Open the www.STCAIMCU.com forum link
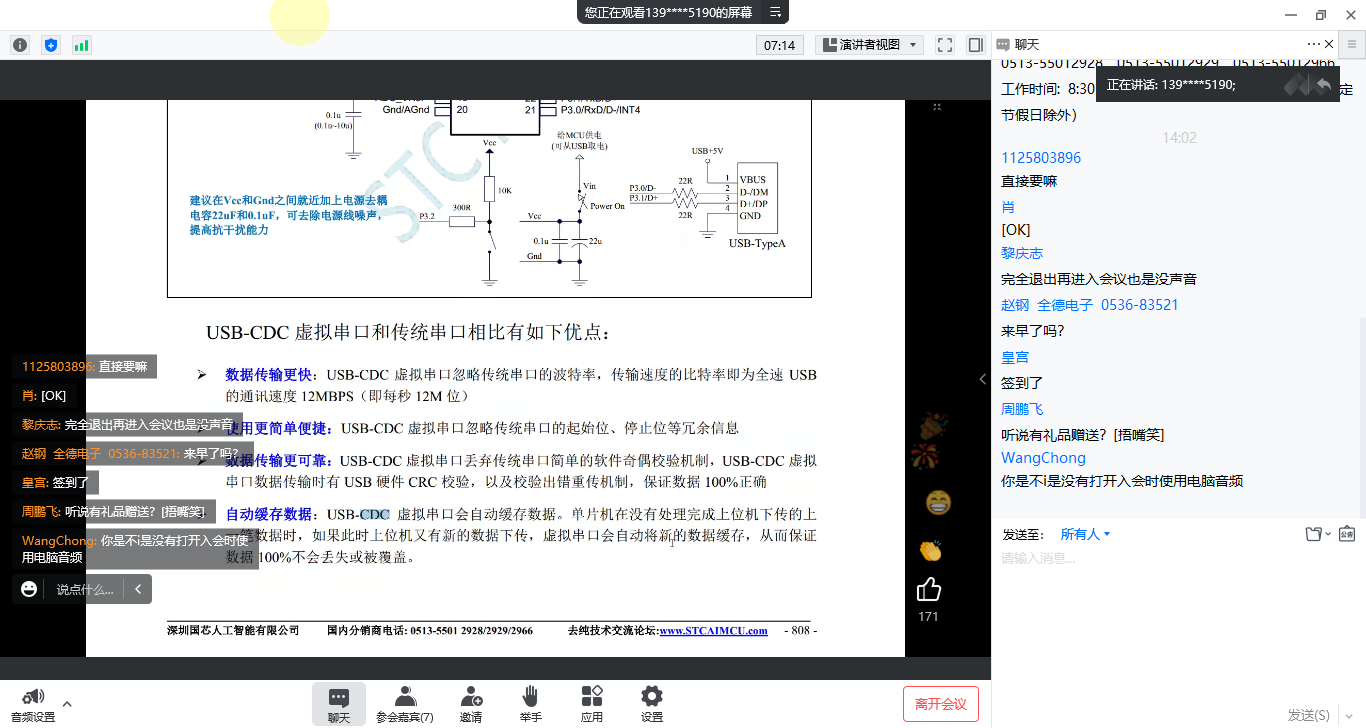The width and height of the screenshot is (1366, 728). 713,630
